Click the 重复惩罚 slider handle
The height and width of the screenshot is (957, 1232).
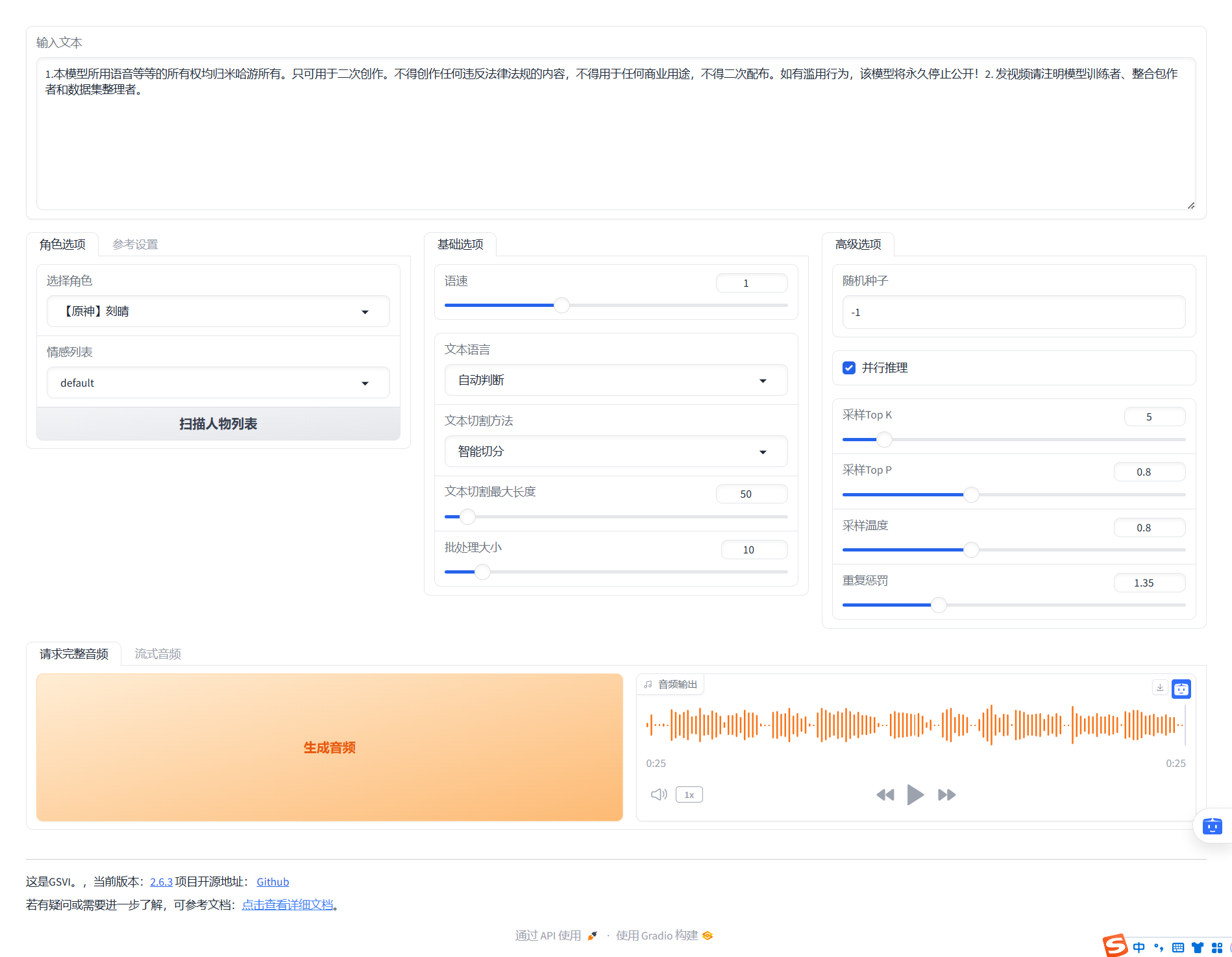click(939, 605)
